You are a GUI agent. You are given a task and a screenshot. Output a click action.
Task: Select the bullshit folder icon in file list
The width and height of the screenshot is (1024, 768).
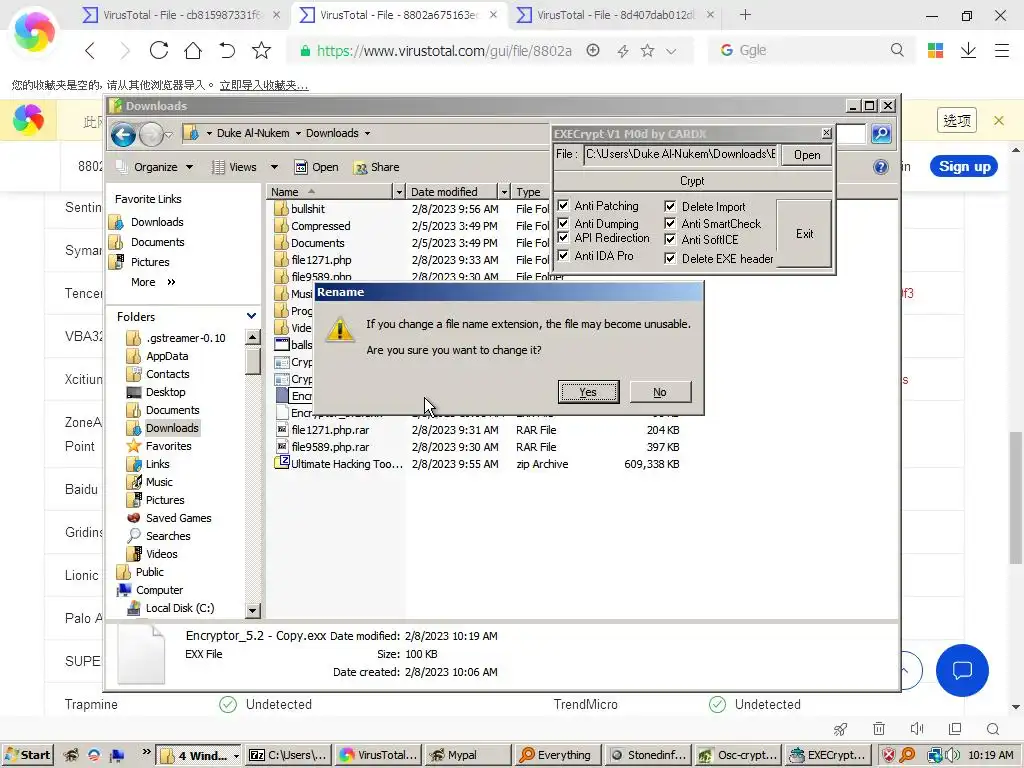click(x=281, y=209)
